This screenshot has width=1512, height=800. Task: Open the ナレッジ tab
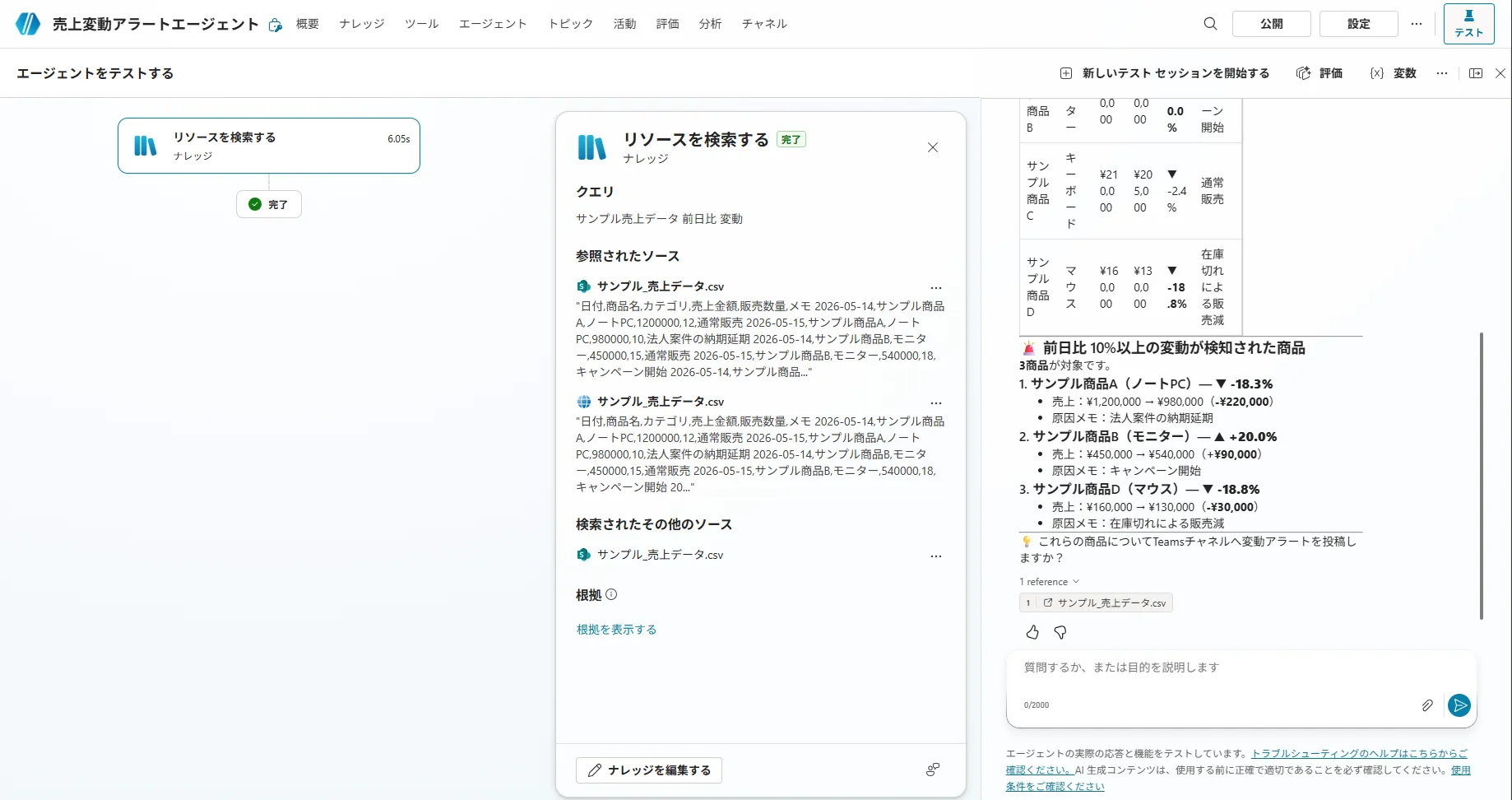362,24
